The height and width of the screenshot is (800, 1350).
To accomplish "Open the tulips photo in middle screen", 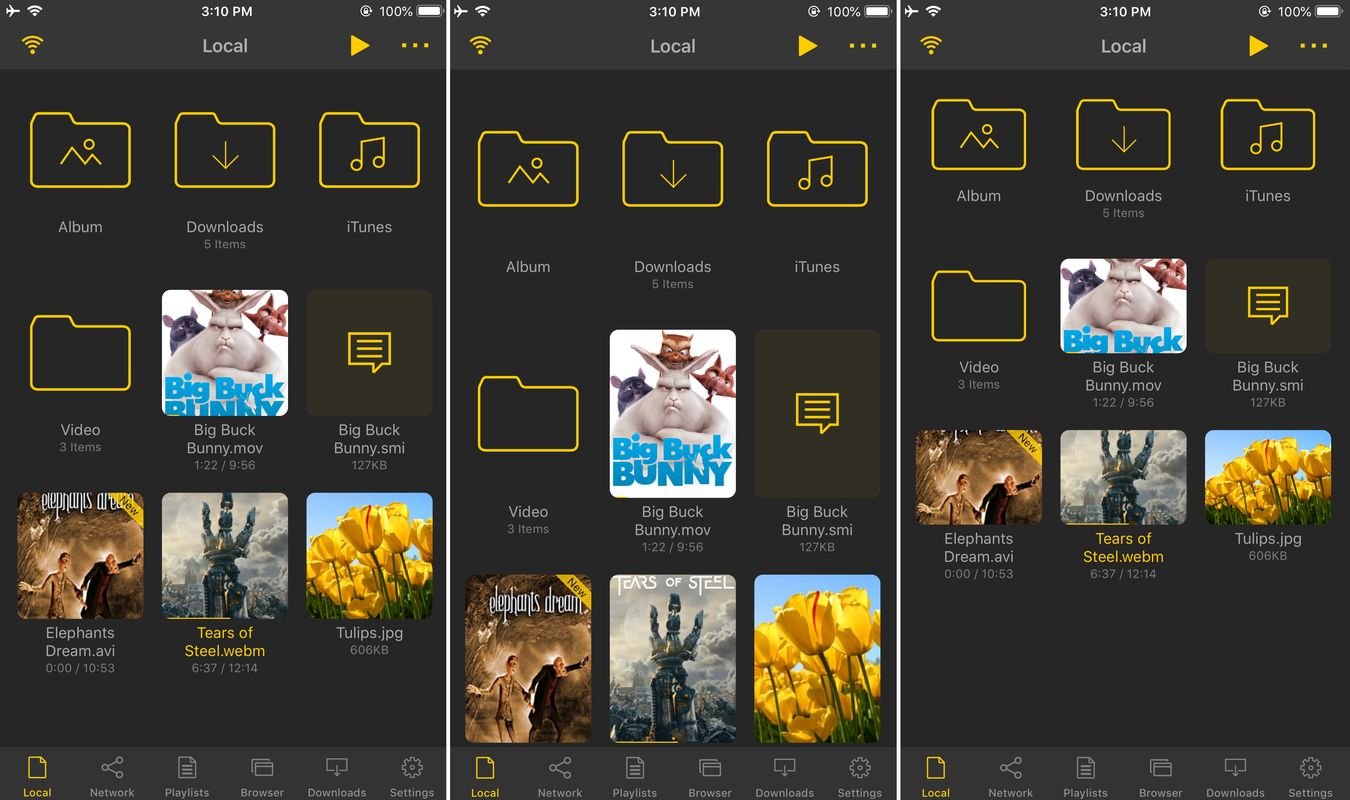I will (x=817, y=658).
